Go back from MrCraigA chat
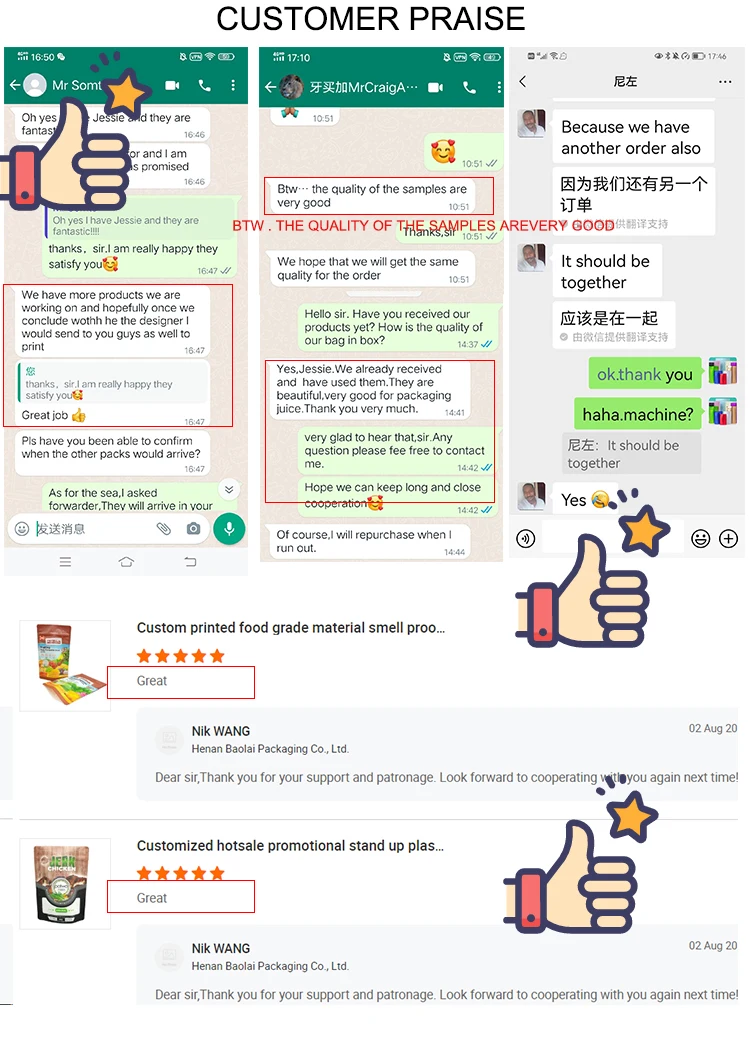Image resolution: width=750 pixels, height=1044 pixels. click(x=270, y=87)
